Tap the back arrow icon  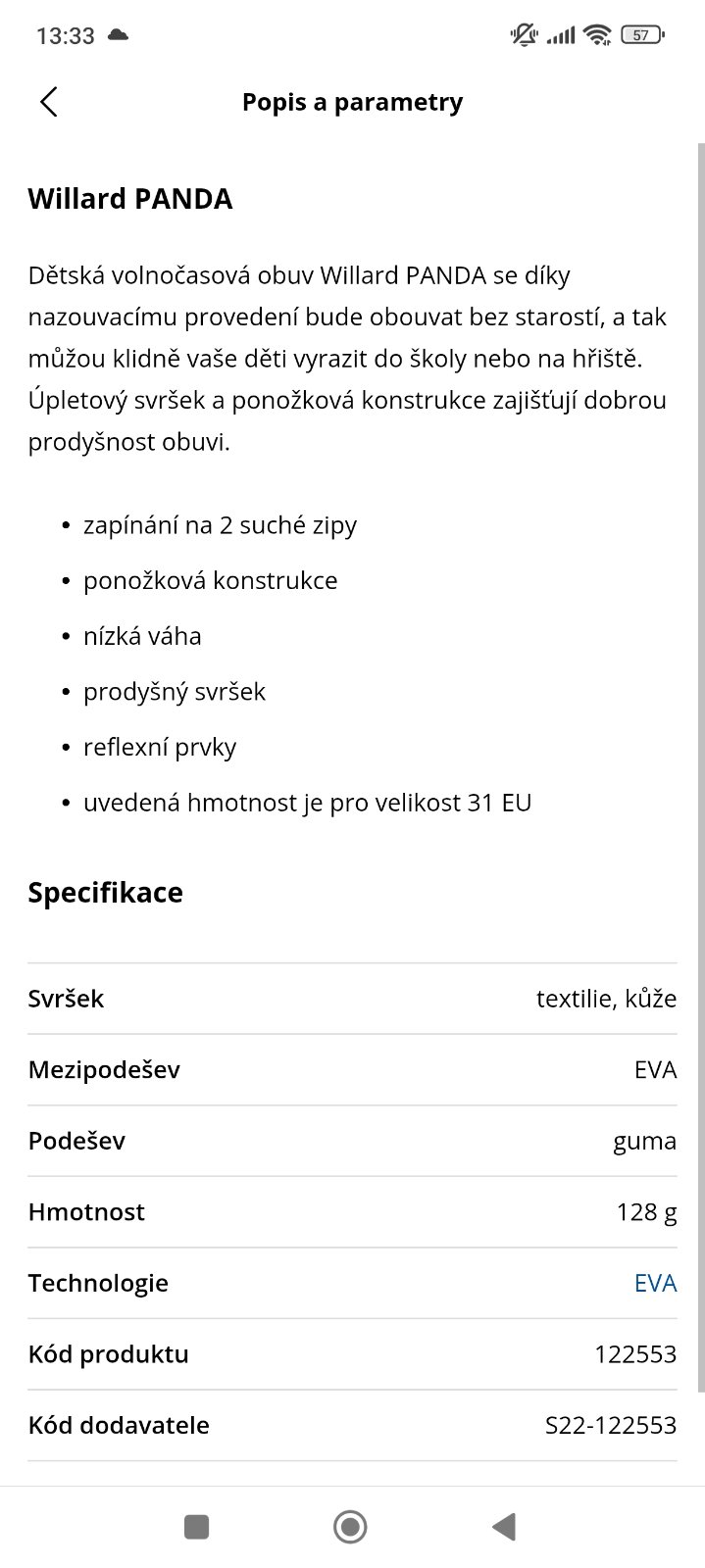pyautogui.click(x=49, y=102)
